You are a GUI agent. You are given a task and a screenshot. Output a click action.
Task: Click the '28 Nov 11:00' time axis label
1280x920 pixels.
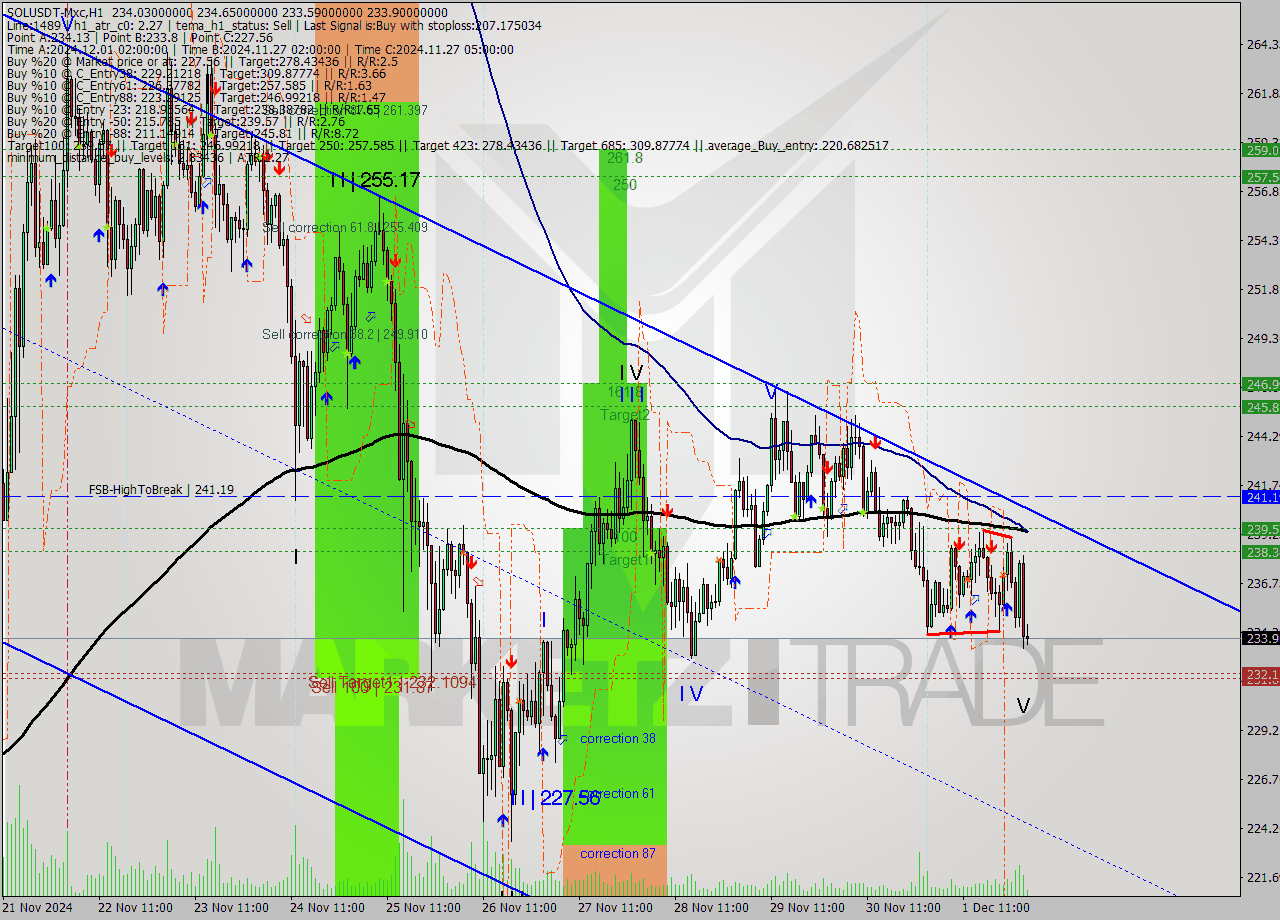(x=710, y=908)
